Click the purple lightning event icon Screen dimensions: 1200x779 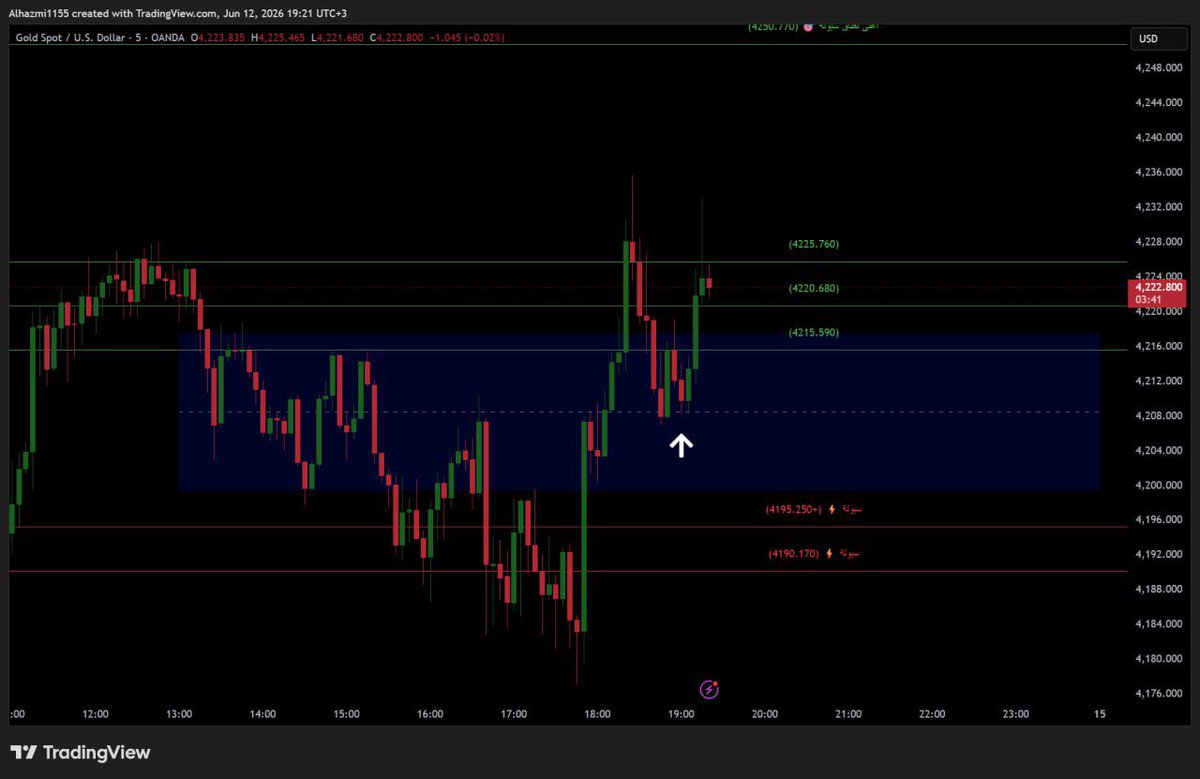point(710,689)
